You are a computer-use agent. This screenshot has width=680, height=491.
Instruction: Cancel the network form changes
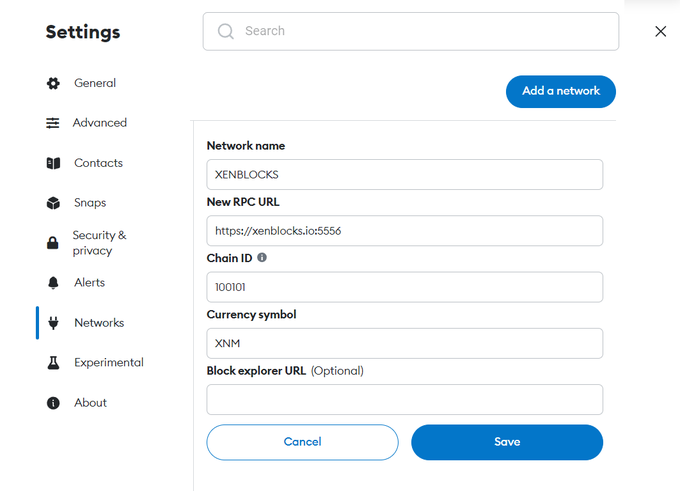pos(302,442)
